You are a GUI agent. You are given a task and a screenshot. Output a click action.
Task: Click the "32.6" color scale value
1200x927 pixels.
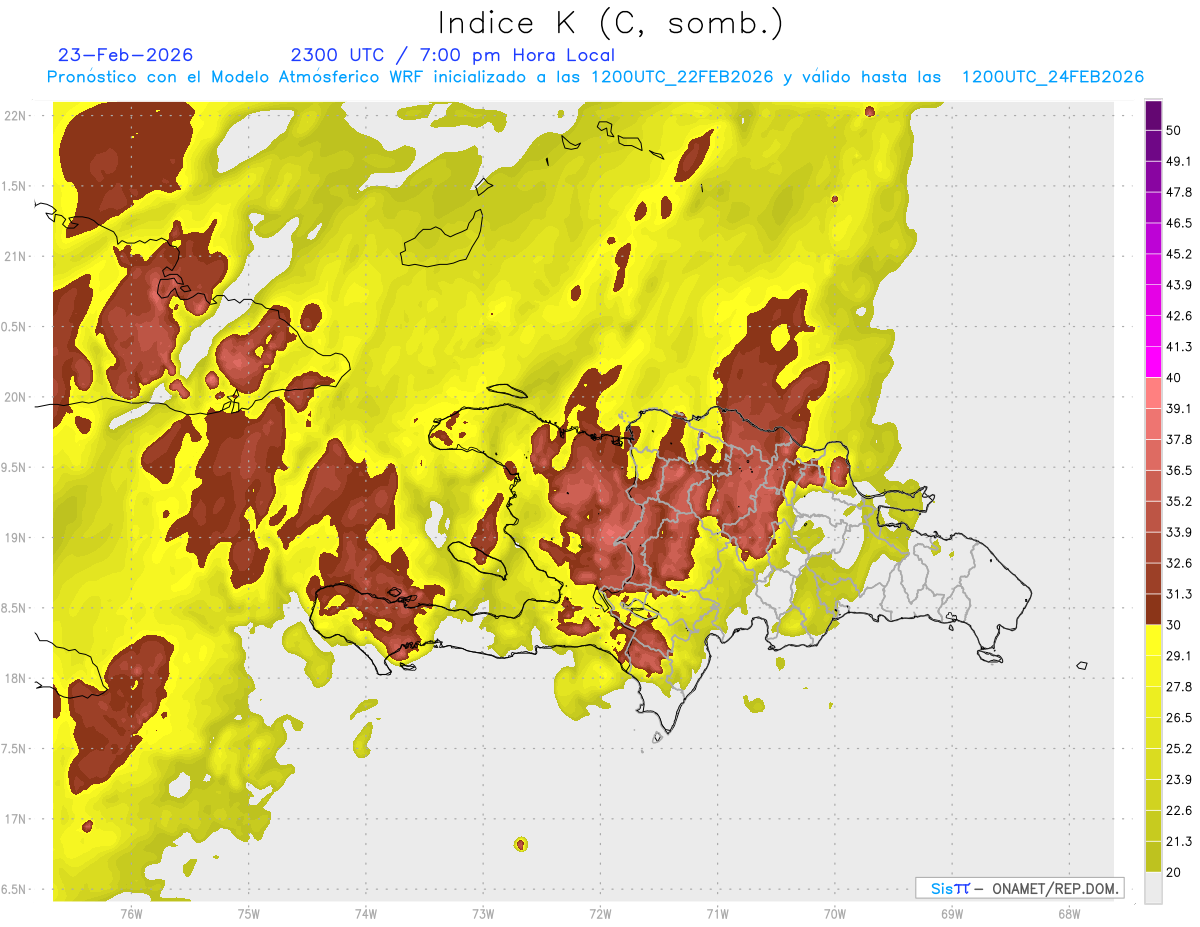click(x=1179, y=563)
